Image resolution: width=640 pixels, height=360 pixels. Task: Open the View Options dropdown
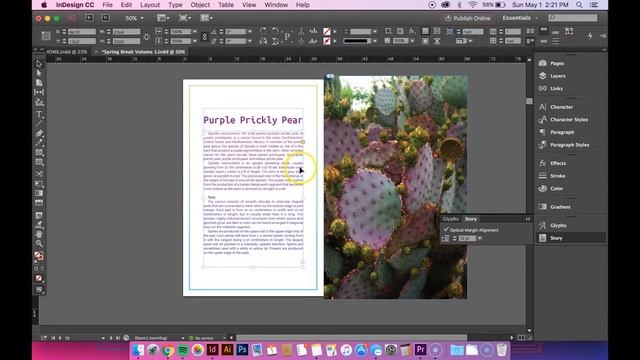[x=163, y=18]
